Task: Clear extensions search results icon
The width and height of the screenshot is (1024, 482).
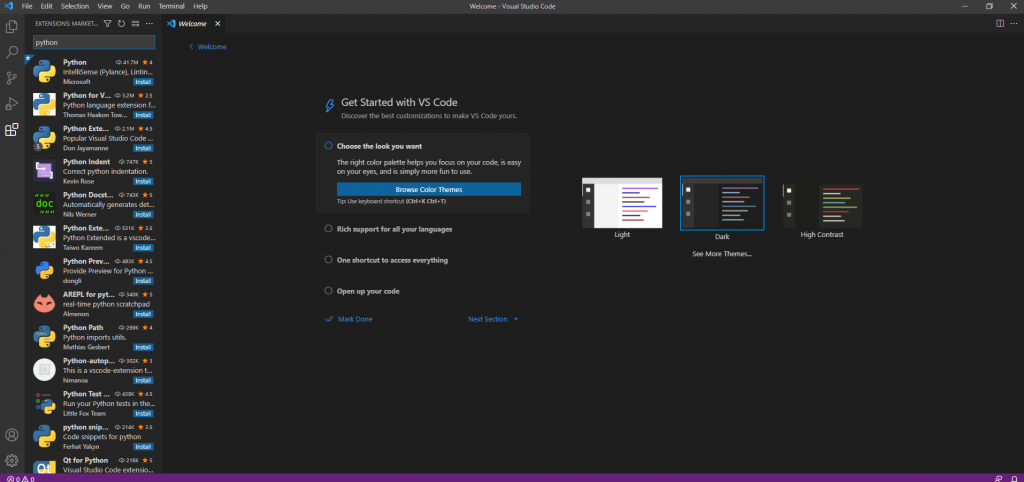Action: click(x=135, y=24)
